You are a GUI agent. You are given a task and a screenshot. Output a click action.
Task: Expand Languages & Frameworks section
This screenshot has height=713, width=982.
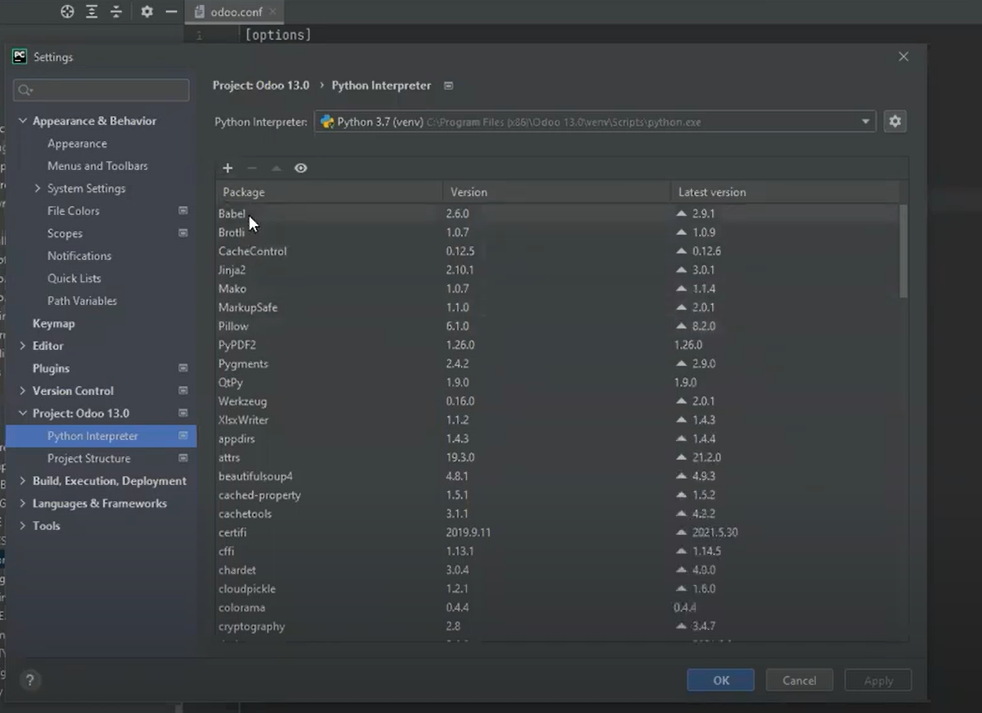tap(23, 503)
